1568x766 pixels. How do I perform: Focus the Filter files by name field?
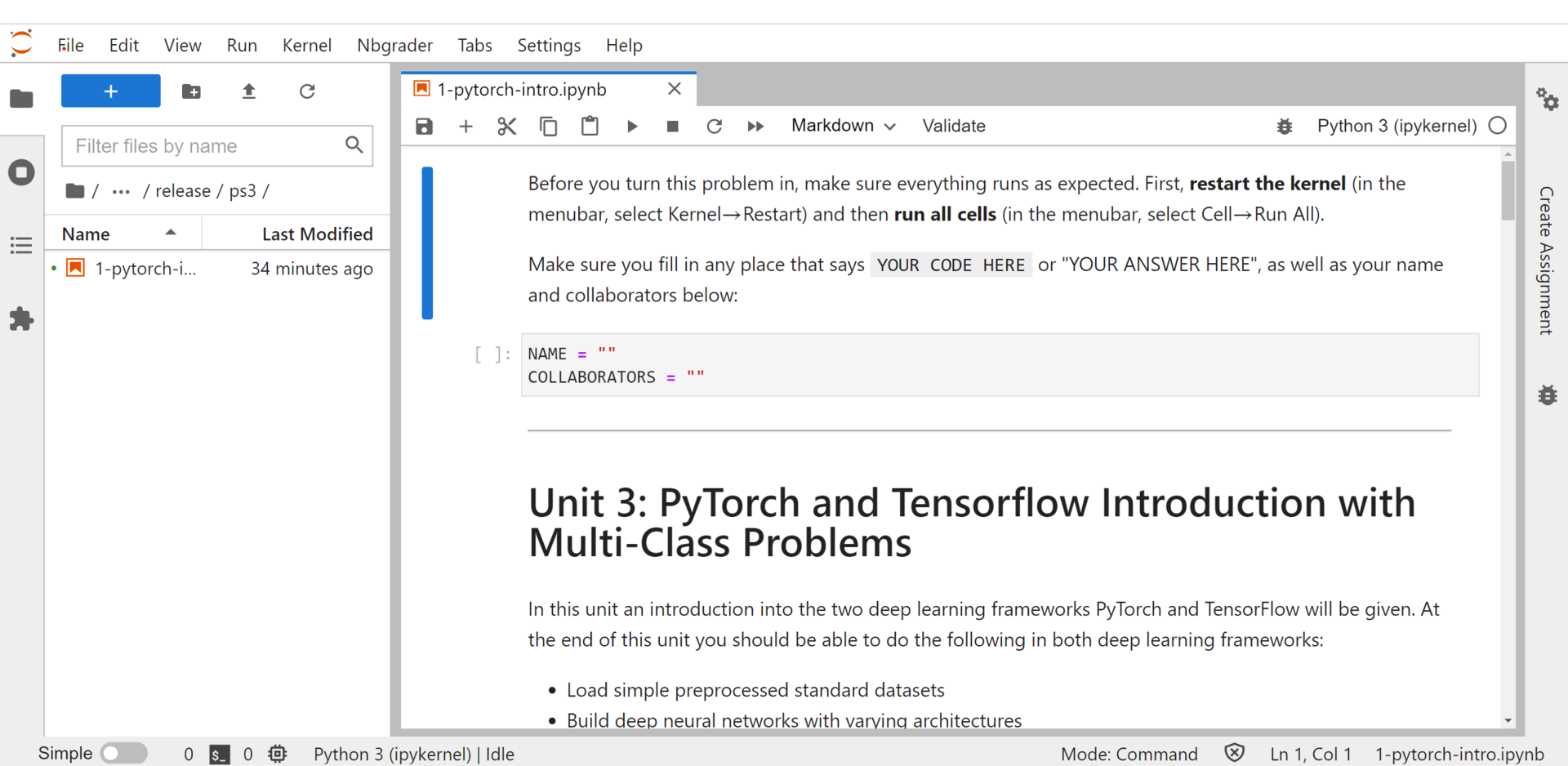click(217, 145)
